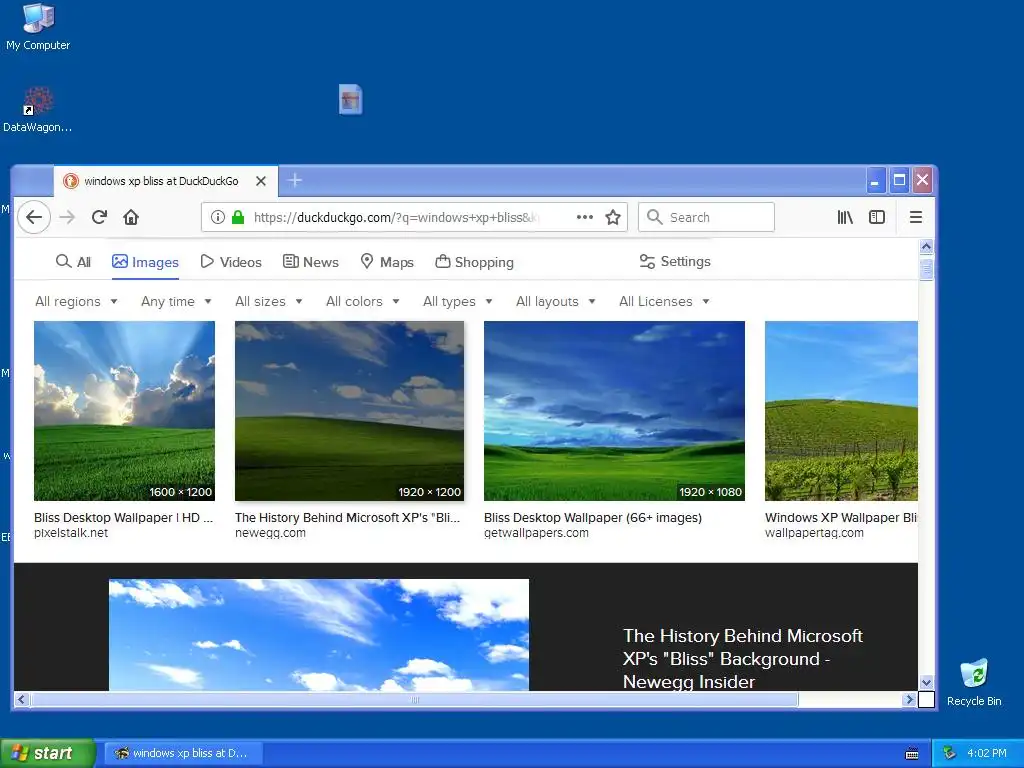Expand the All types filter
Viewport: 1024px width, 768px height.
457,301
